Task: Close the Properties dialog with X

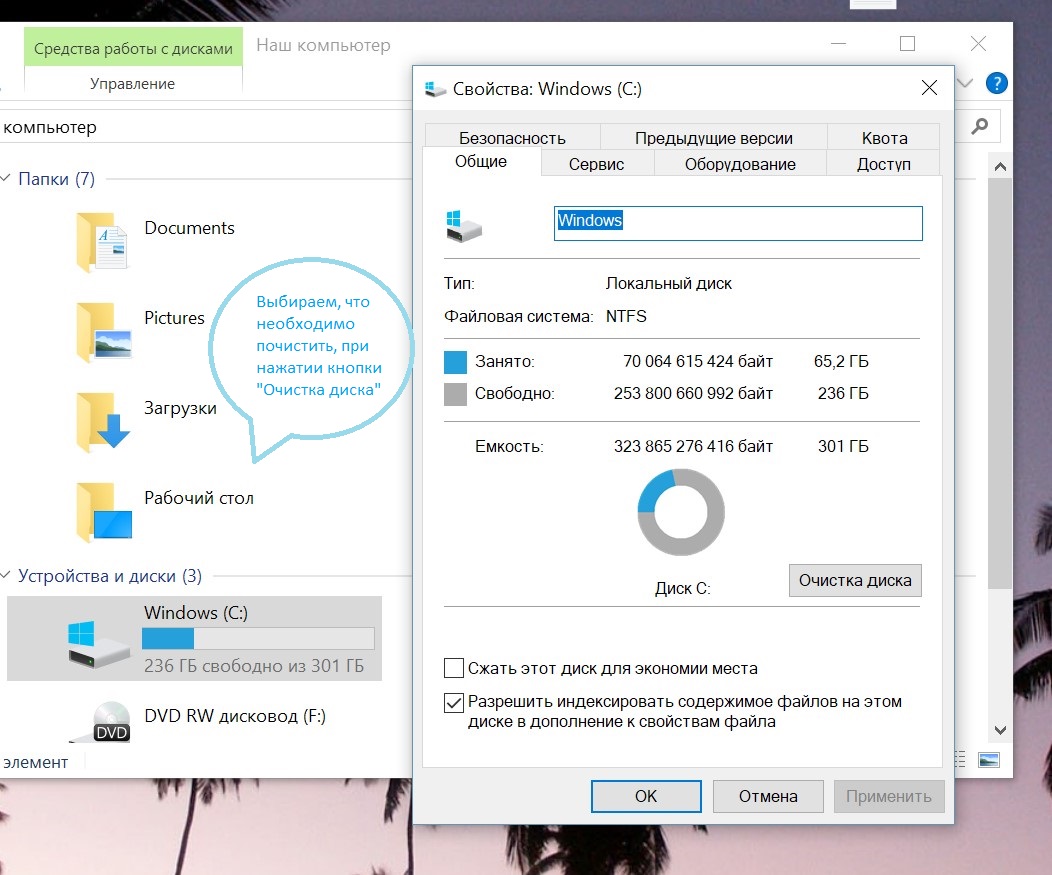Action: [929, 88]
